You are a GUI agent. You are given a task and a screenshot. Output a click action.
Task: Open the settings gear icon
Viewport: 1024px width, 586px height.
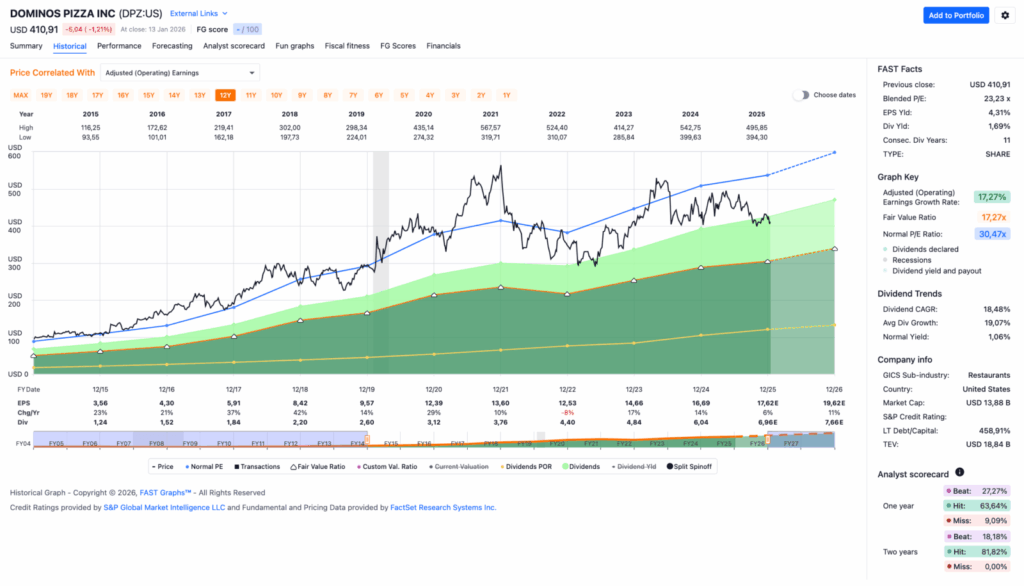point(1005,16)
